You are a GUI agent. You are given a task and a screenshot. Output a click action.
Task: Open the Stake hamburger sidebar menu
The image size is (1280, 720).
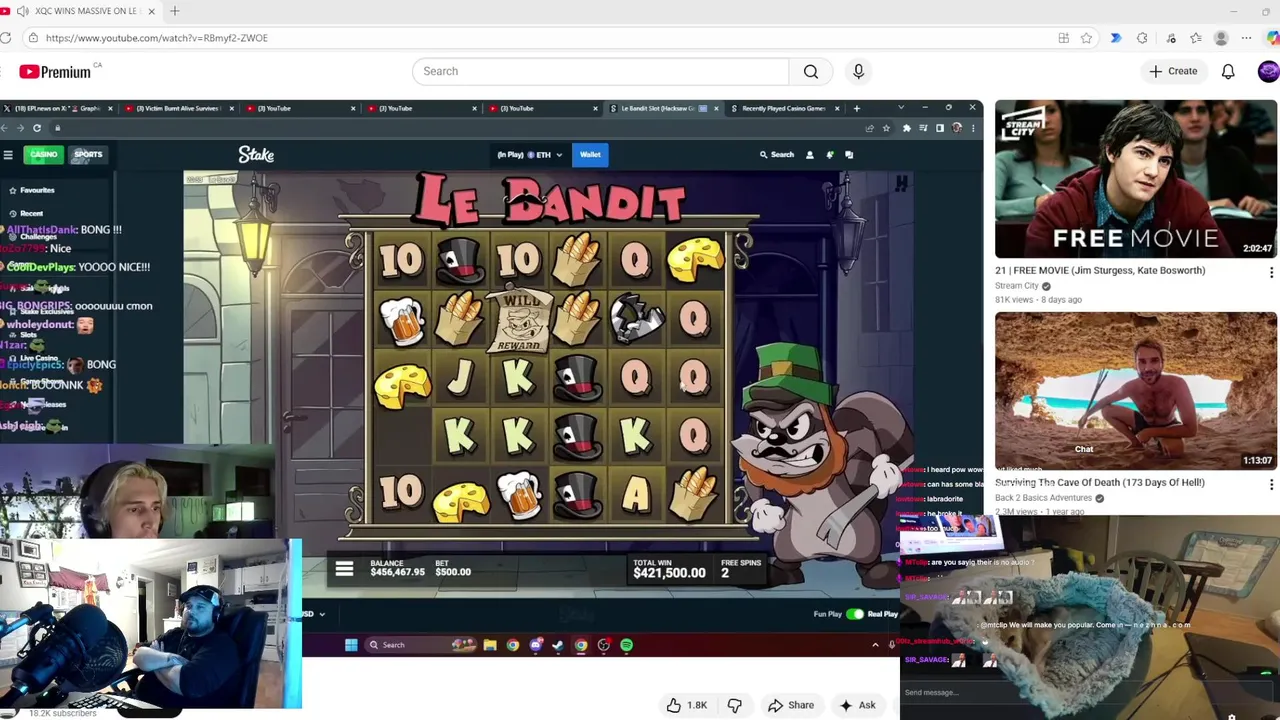[x=8, y=154]
